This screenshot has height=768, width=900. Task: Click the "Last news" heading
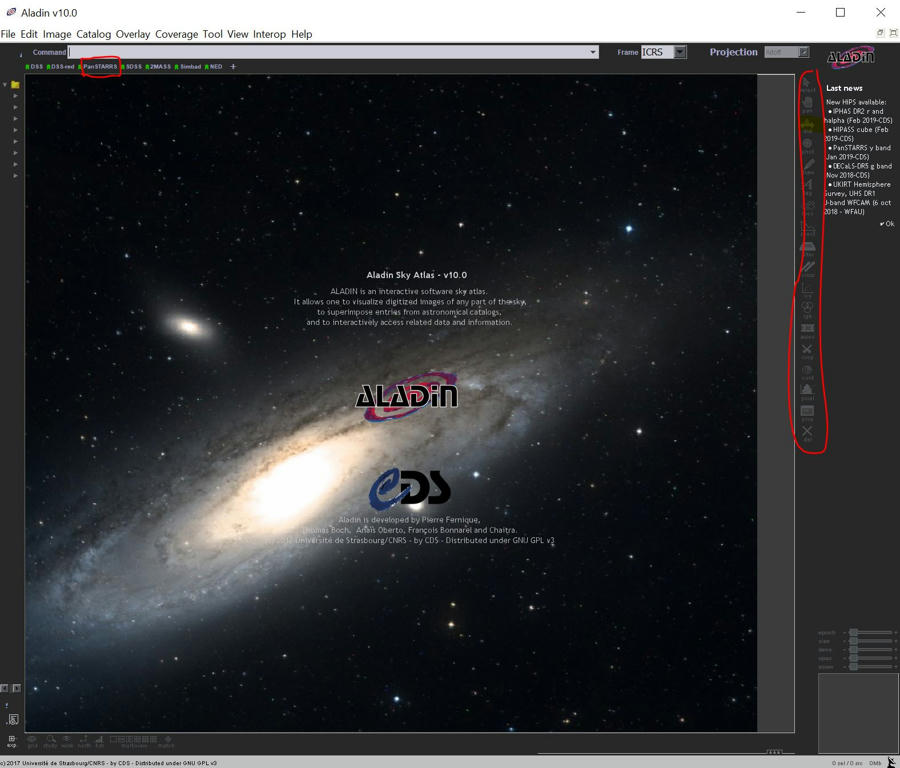point(844,88)
